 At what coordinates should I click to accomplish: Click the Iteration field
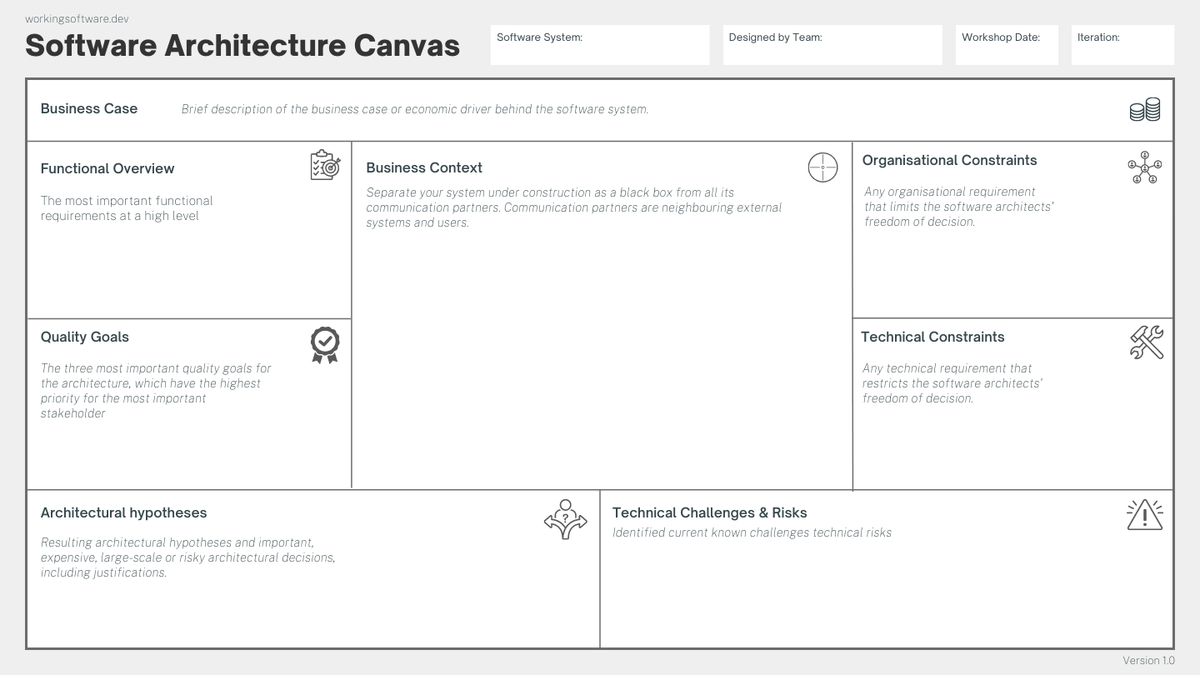click(1123, 45)
